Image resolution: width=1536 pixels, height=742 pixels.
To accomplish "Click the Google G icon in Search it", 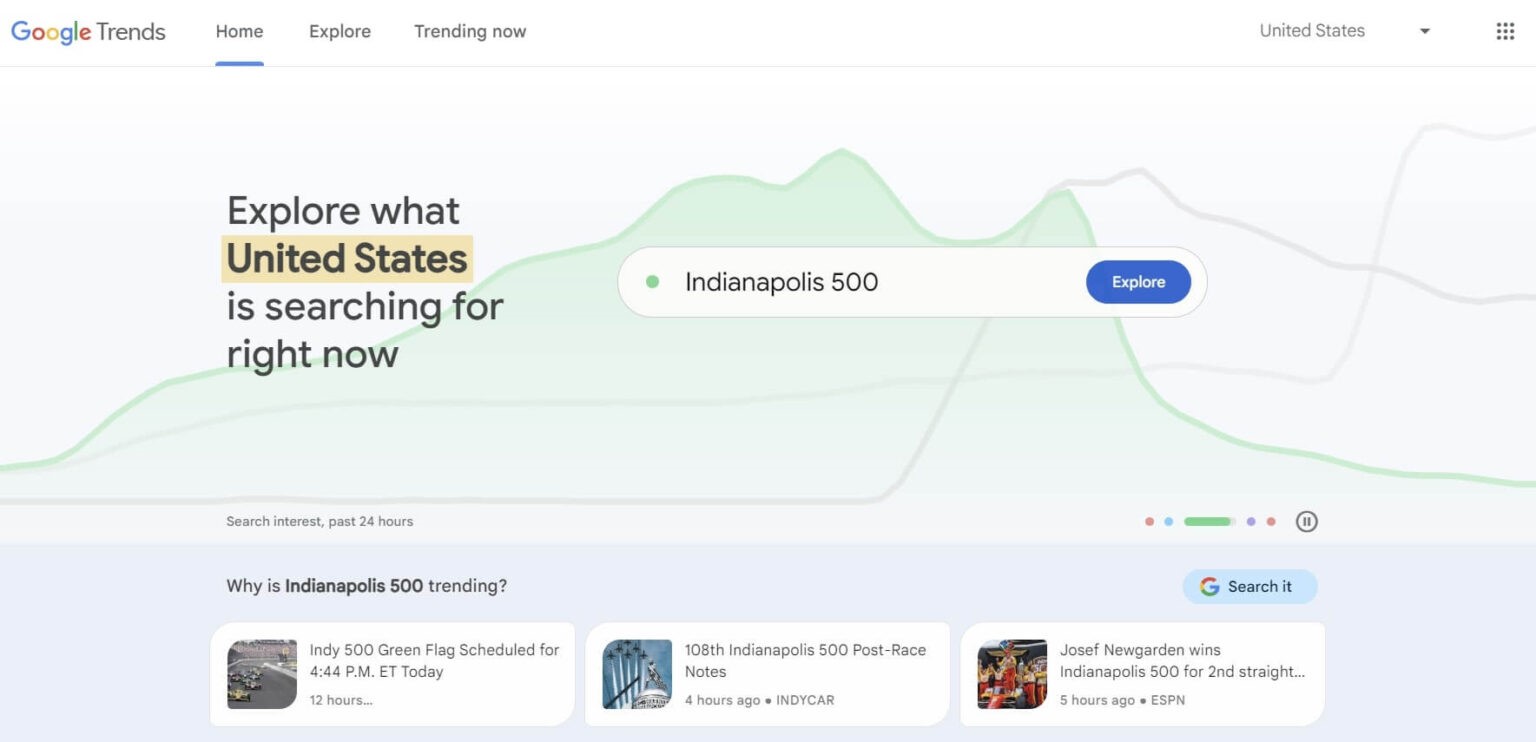I will click(1209, 587).
